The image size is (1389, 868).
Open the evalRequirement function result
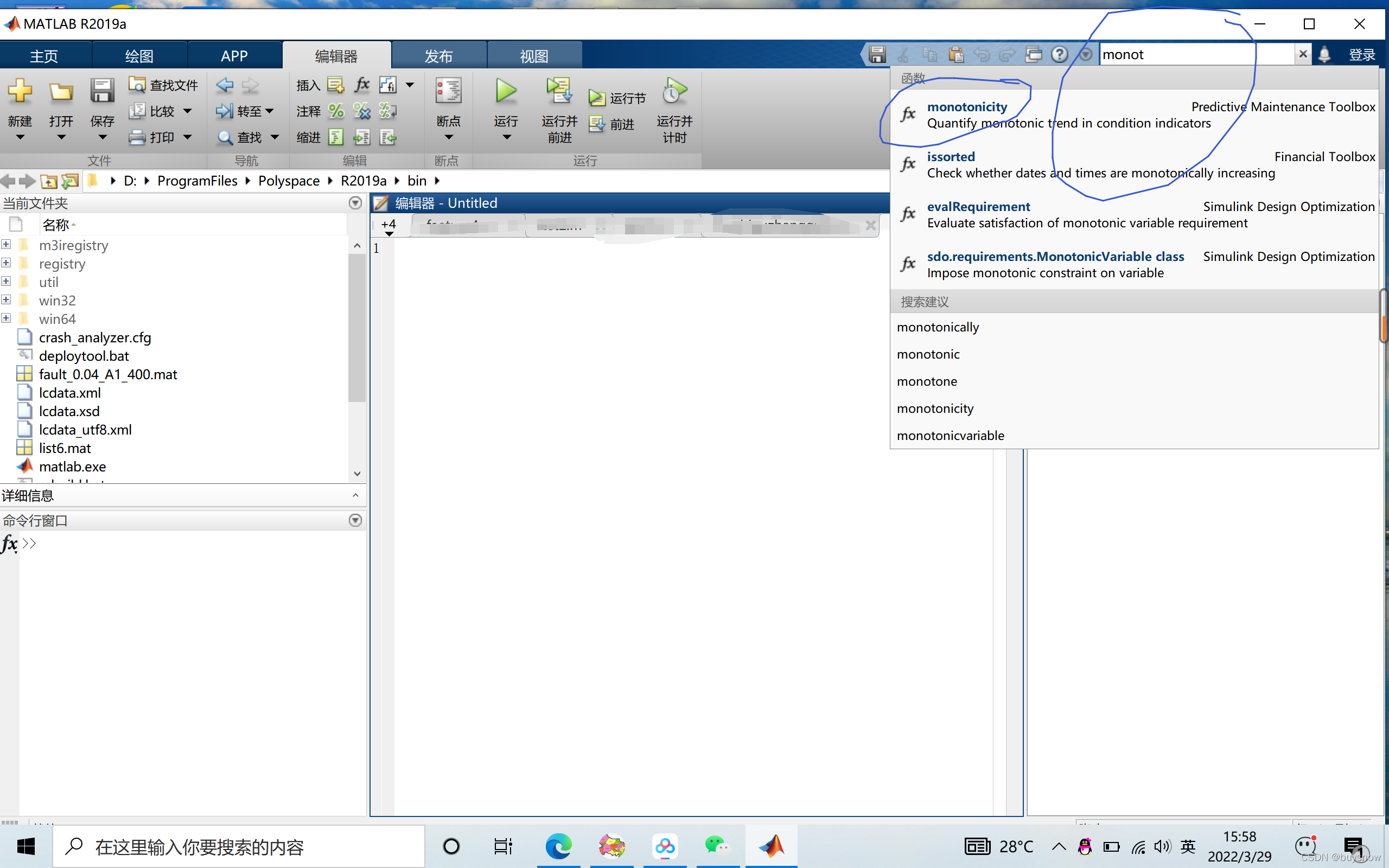pos(1134,215)
